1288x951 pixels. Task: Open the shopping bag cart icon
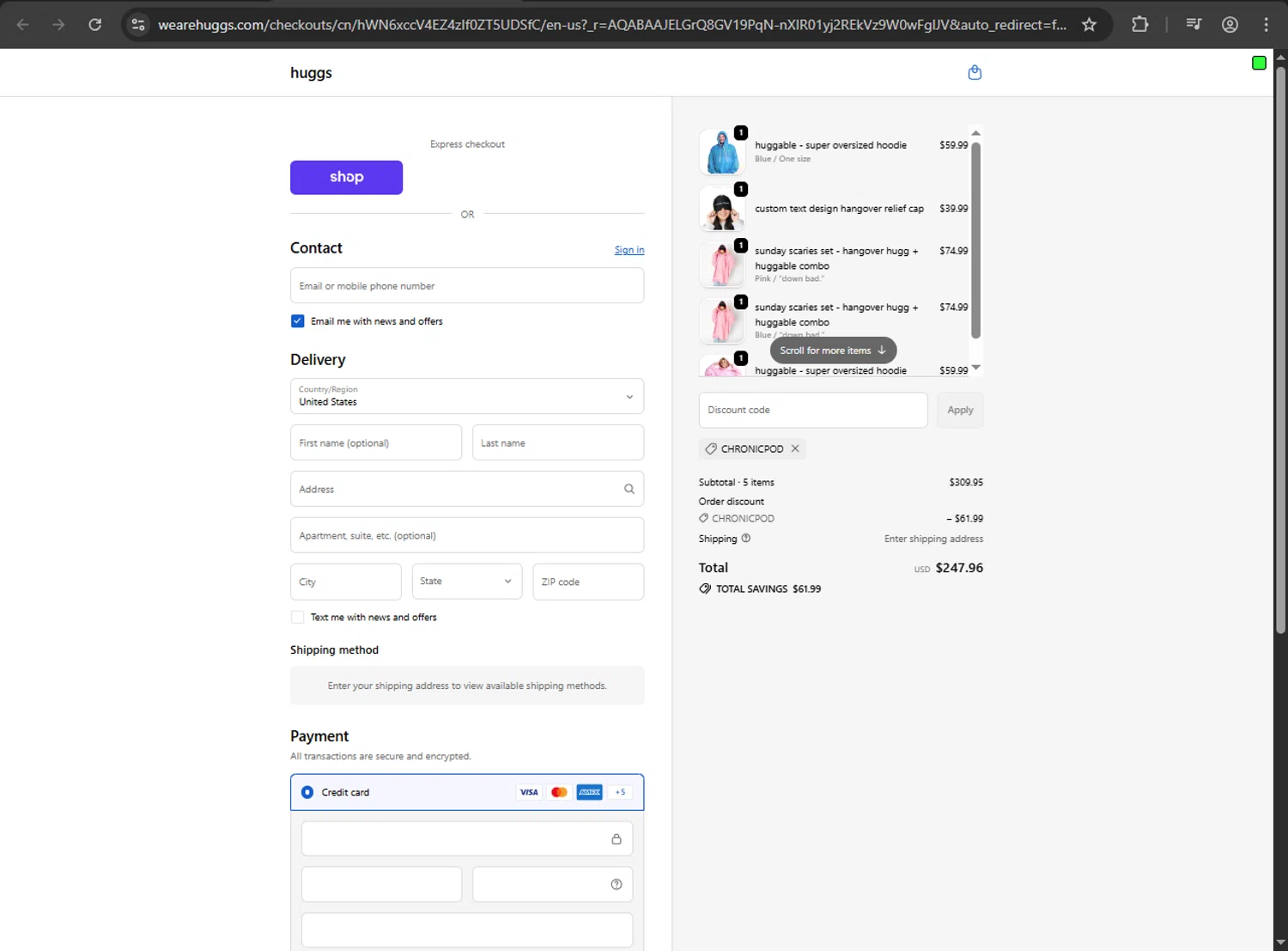(x=975, y=72)
